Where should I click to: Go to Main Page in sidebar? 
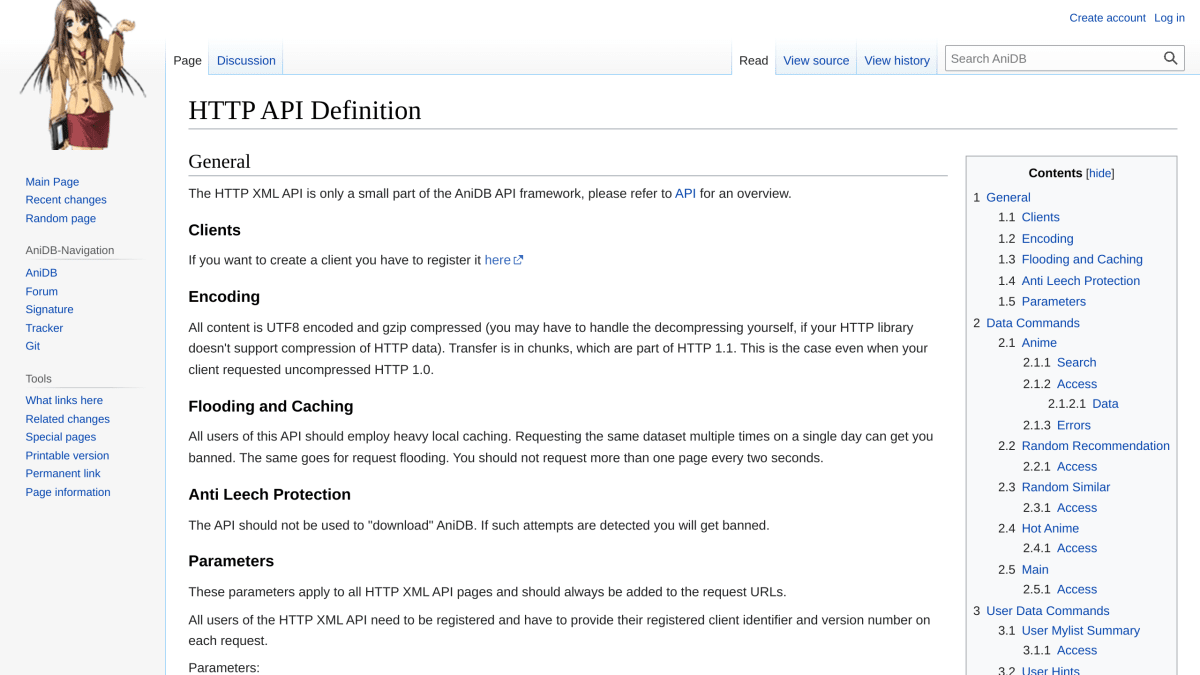(x=52, y=182)
